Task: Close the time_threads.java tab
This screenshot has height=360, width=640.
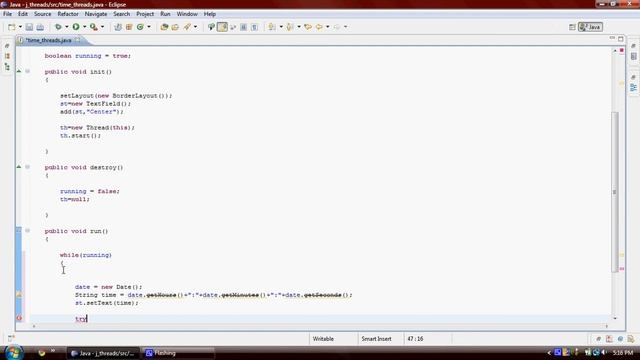Action: point(78,40)
